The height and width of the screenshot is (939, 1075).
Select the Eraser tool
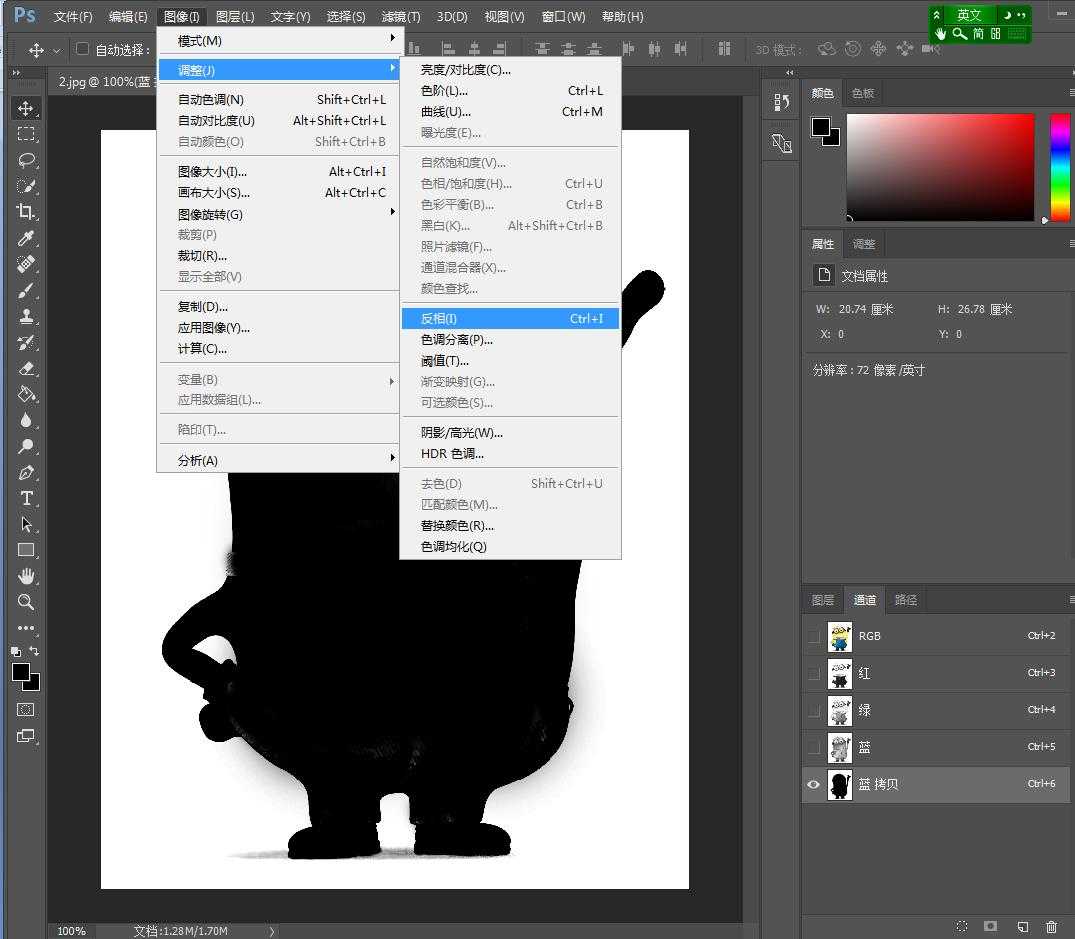pos(26,368)
